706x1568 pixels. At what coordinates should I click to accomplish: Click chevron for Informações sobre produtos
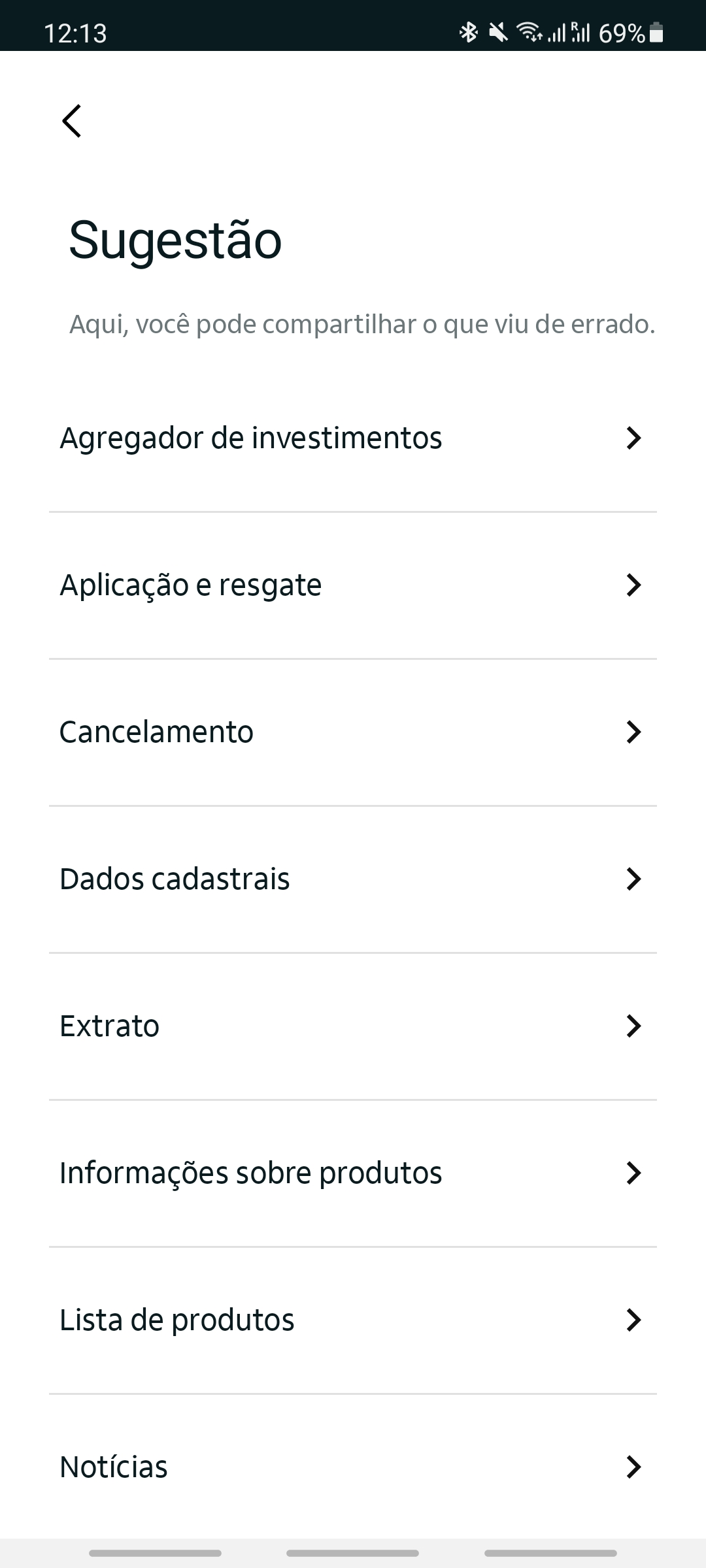pyautogui.click(x=633, y=1173)
